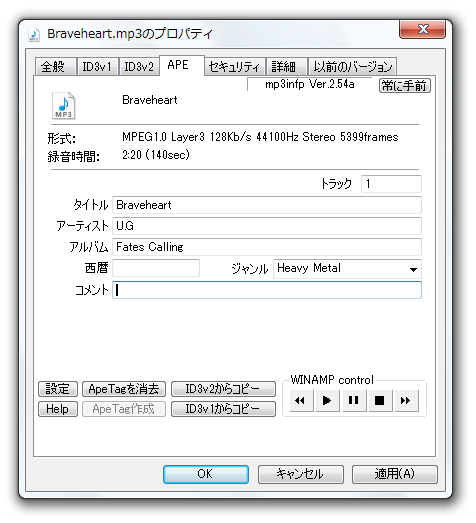
Task: Click the WINAMP previous track button
Action: 301,400
